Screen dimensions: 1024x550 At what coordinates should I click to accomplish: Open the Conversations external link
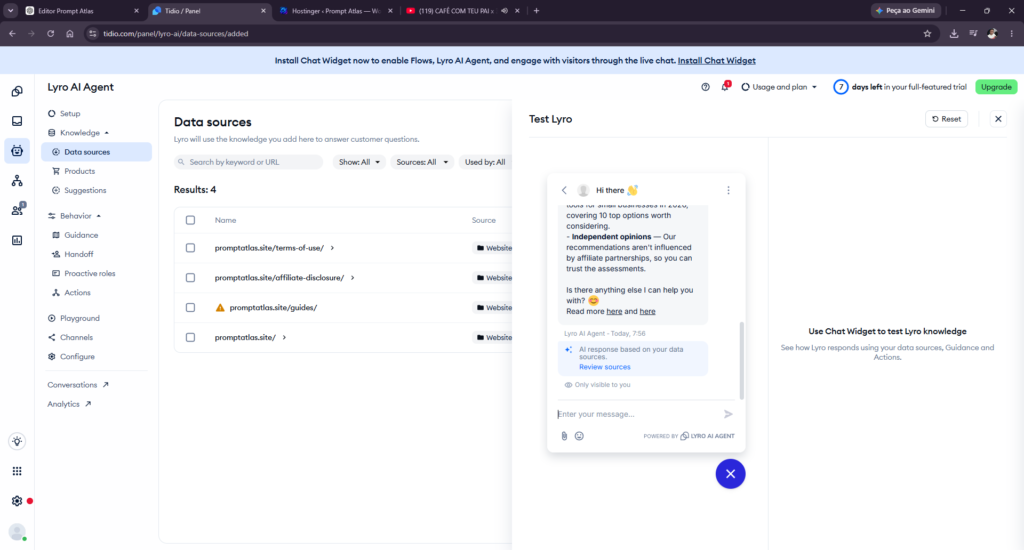78,385
